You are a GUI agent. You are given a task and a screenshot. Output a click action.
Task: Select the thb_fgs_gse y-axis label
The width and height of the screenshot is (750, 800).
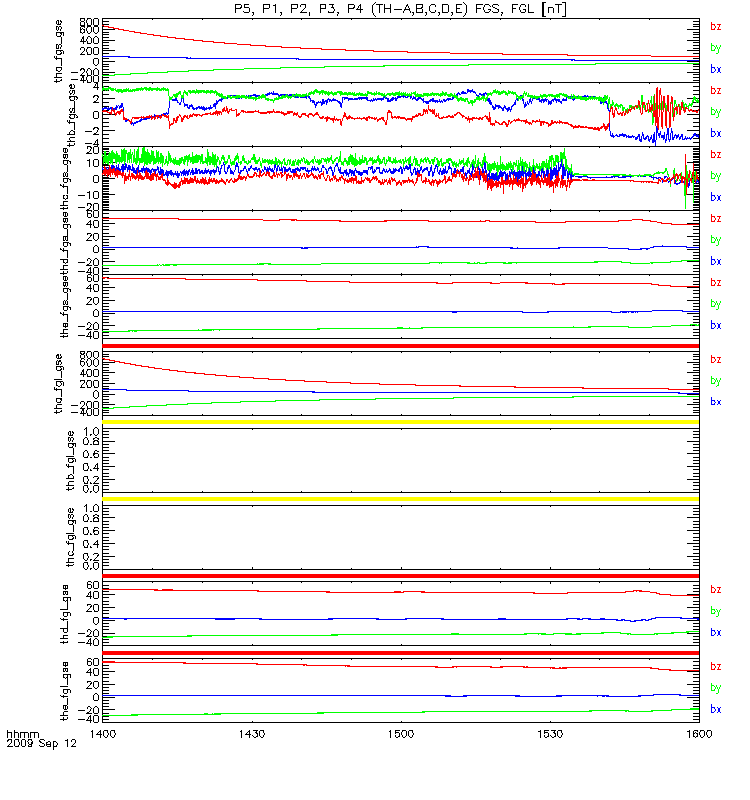pyautogui.click(x=71, y=115)
